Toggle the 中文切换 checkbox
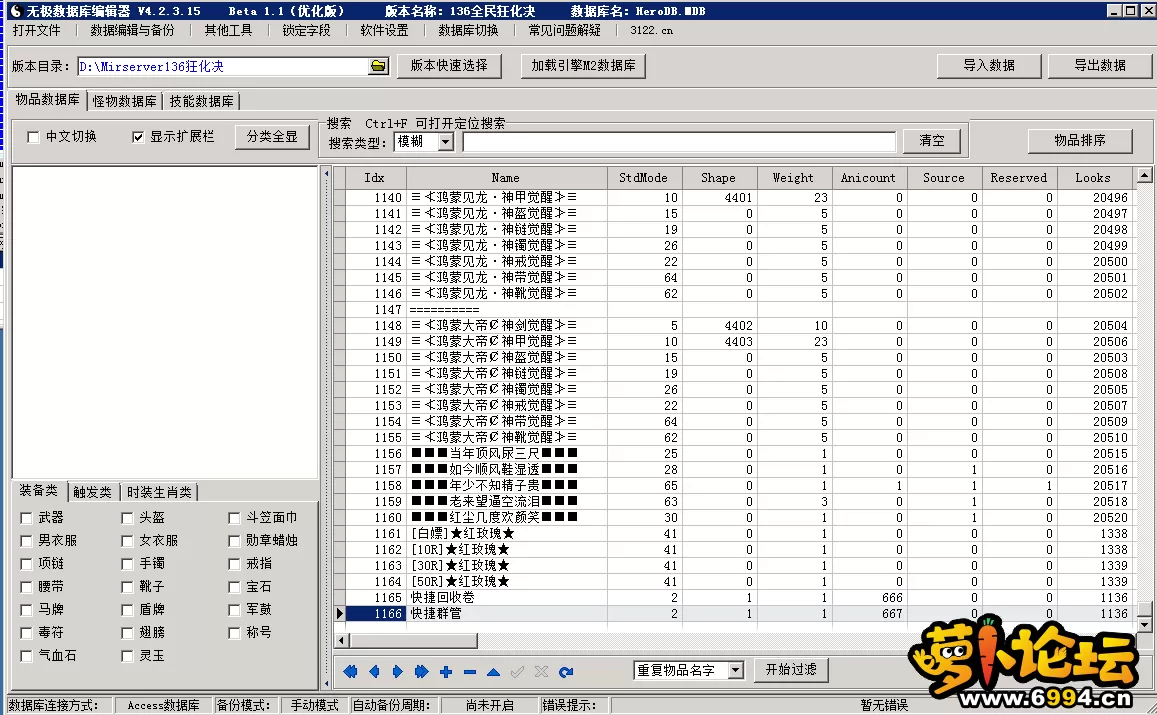Viewport: 1157px width, 715px height. pos(33,137)
